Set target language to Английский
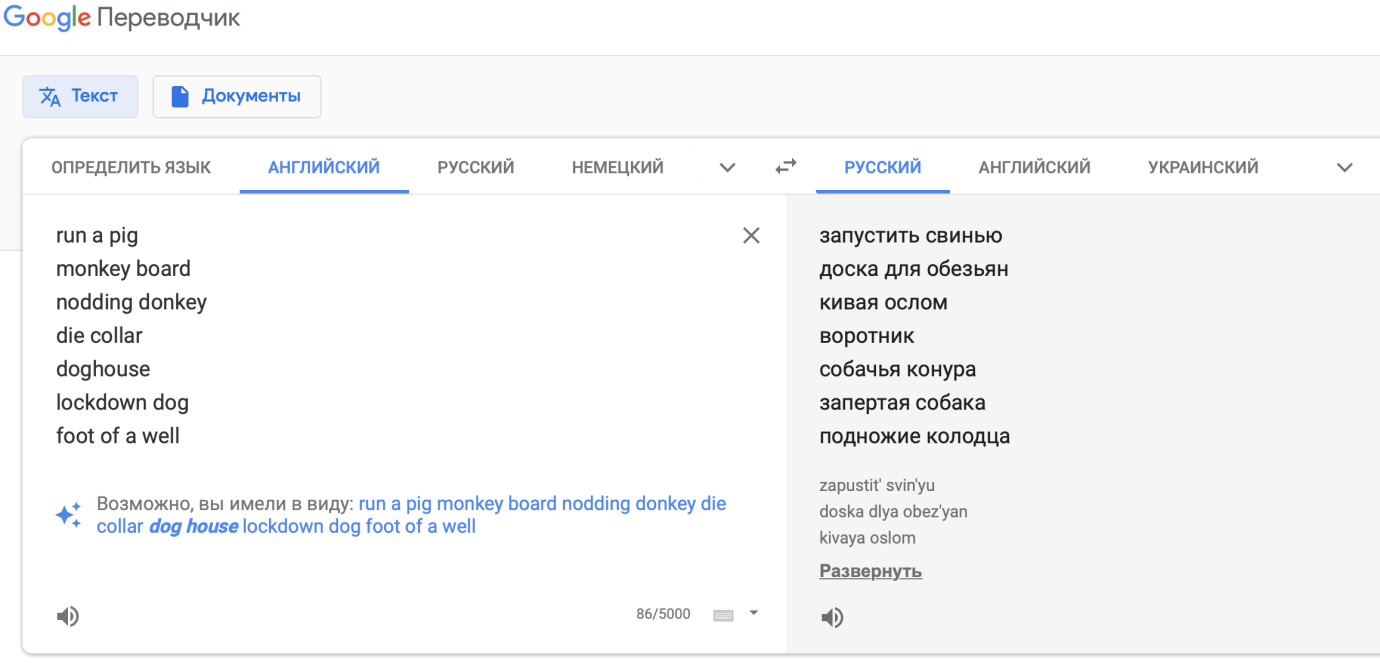Image resolution: width=1380 pixels, height=663 pixels. [1034, 168]
